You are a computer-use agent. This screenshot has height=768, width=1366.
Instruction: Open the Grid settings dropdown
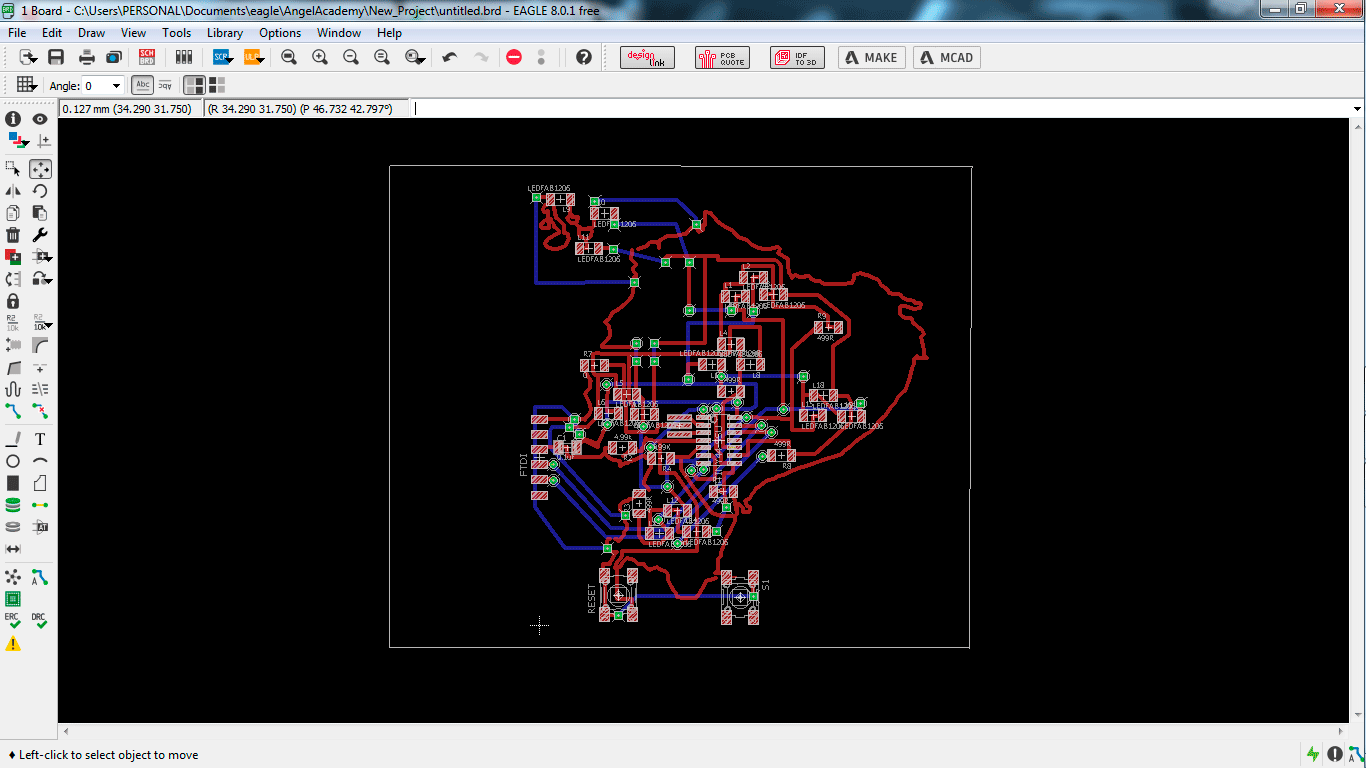[27, 85]
